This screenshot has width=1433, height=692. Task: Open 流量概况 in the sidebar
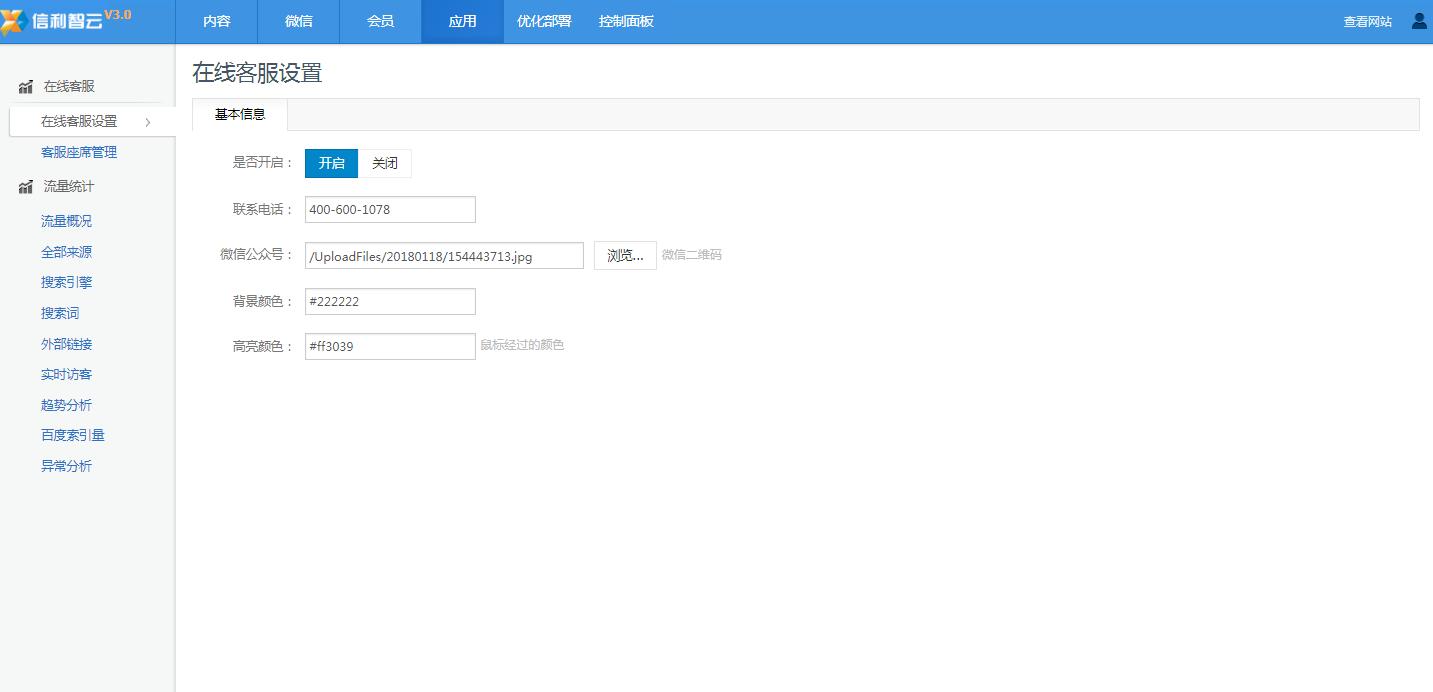point(66,221)
